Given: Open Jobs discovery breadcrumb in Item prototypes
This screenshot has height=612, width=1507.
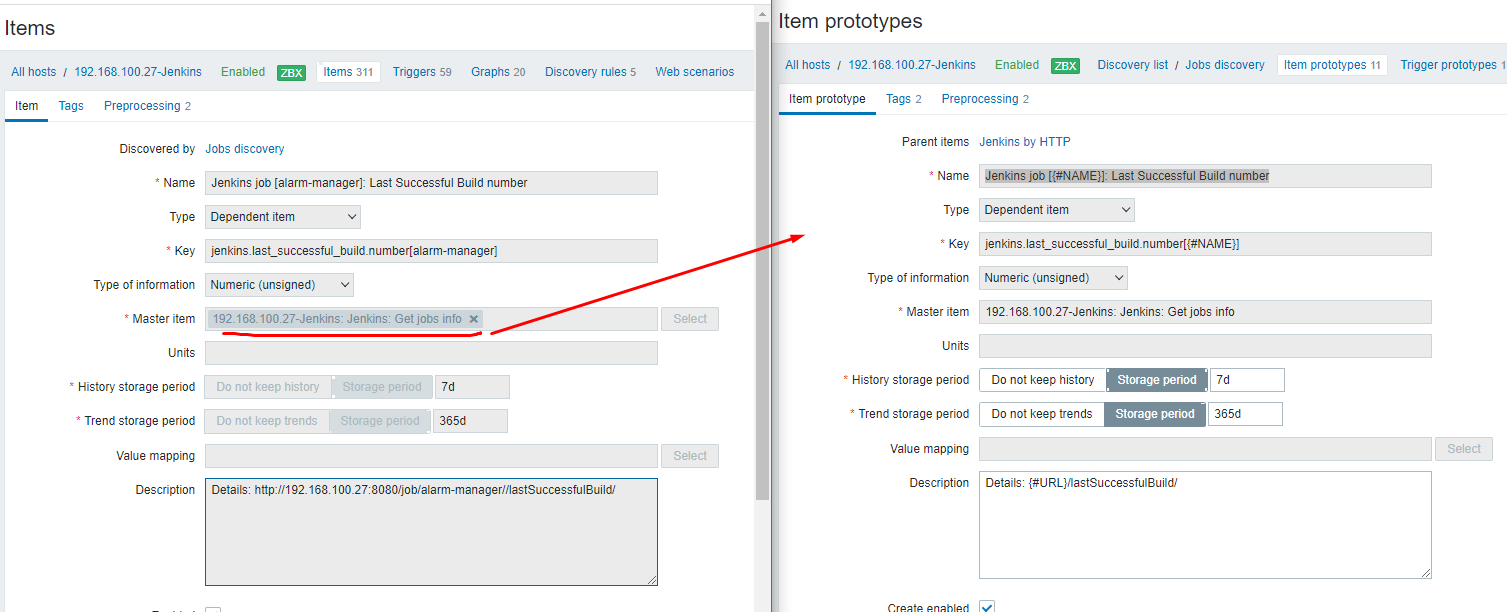Looking at the screenshot, I should (1225, 65).
